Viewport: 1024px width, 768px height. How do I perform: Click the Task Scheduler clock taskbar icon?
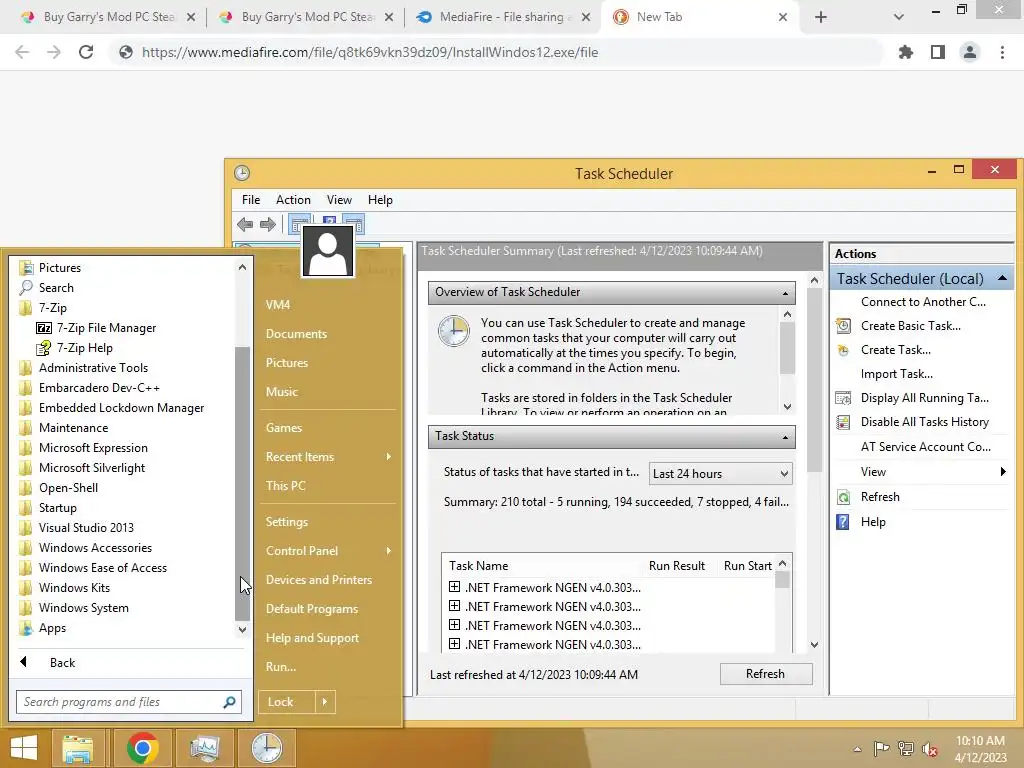(x=267, y=748)
